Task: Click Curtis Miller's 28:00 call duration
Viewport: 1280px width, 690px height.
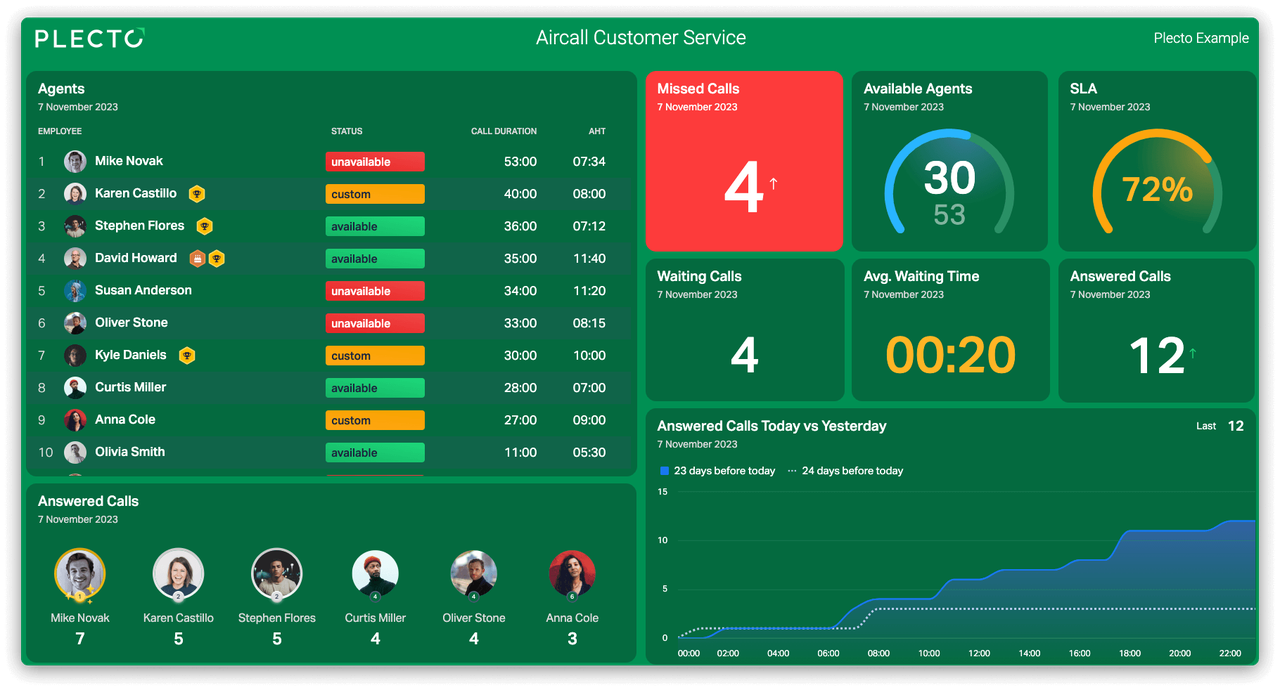Action: pos(520,388)
